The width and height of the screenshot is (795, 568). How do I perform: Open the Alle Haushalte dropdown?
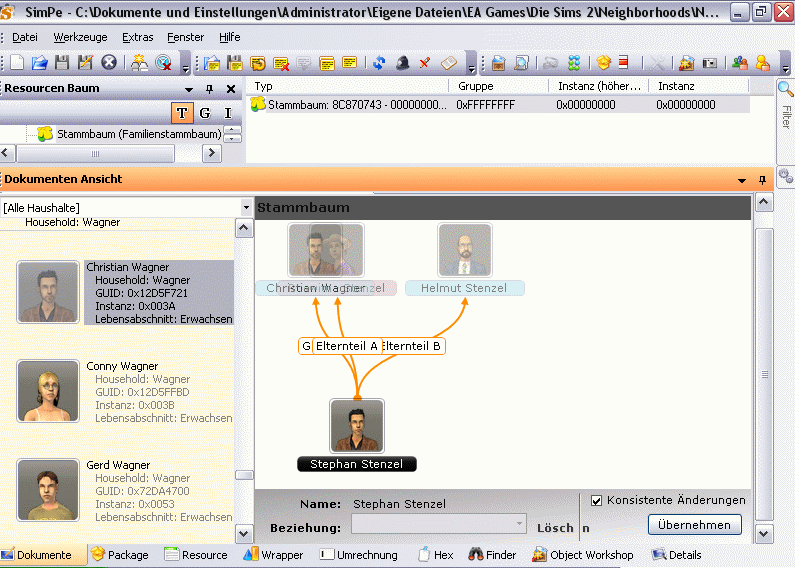pyautogui.click(x=246, y=207)
